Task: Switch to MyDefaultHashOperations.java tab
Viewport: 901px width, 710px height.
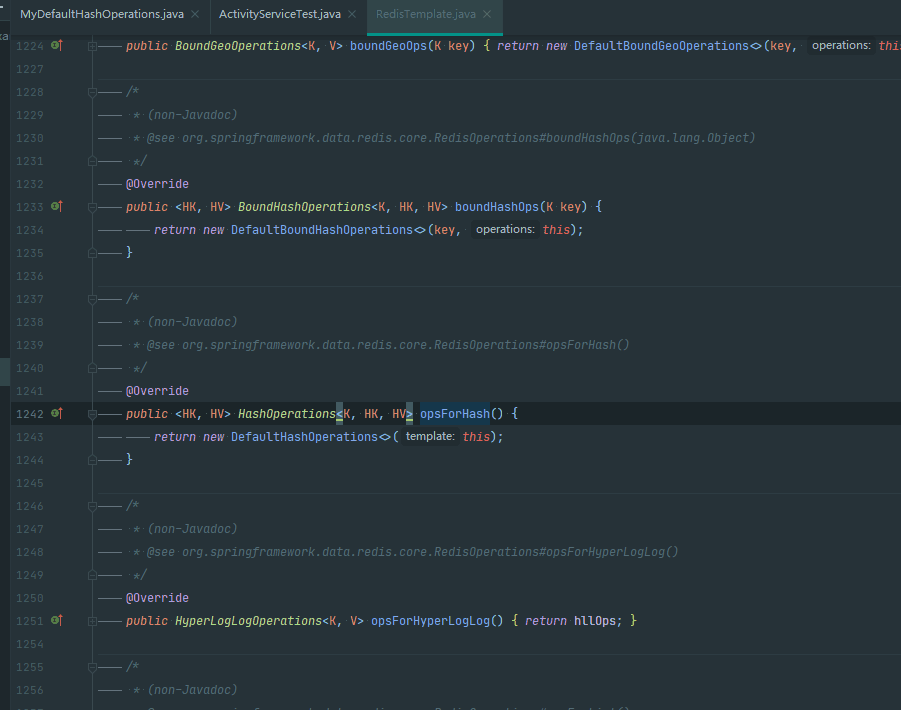Action: point(102,14)
